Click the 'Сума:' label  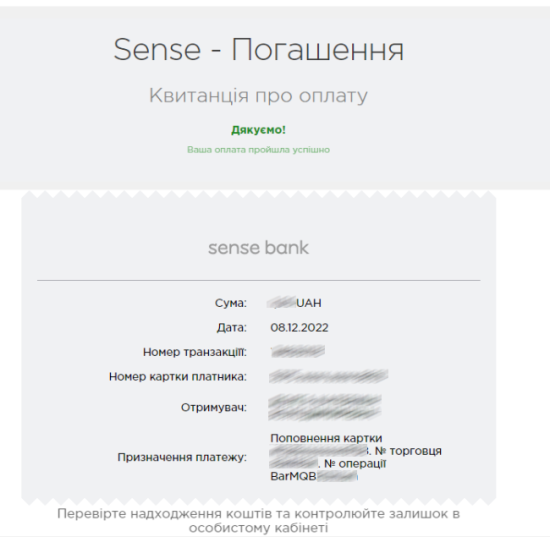tap(231, 303)
